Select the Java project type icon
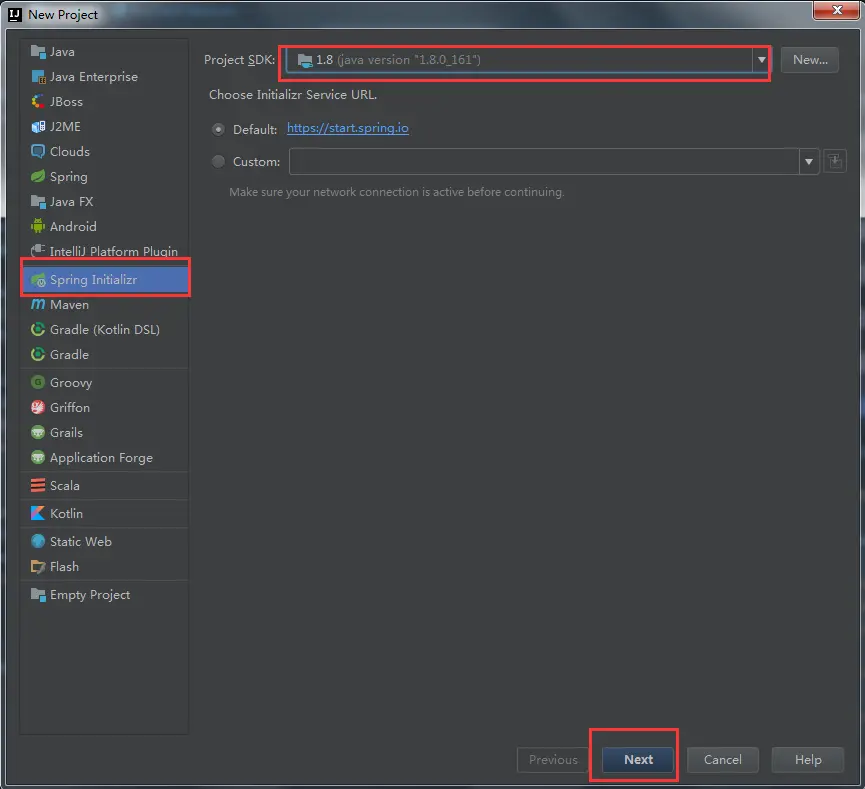Viewport: 865px width, 789px height. coord(38,52)
